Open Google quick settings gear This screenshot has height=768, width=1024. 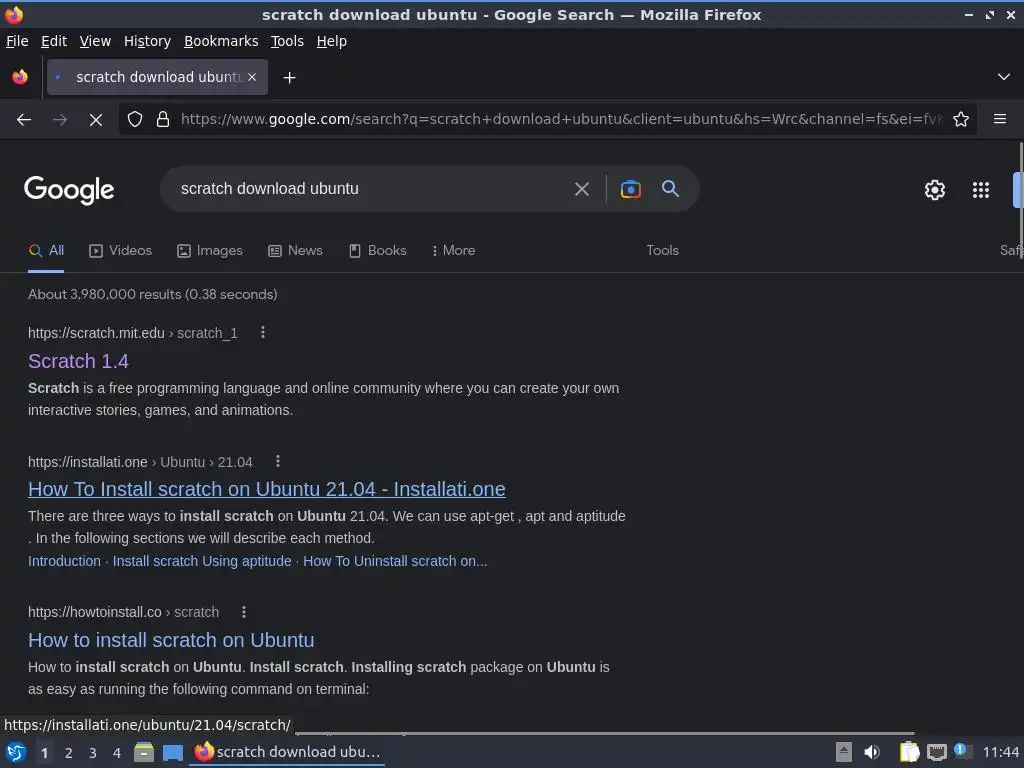click(935, 190)
